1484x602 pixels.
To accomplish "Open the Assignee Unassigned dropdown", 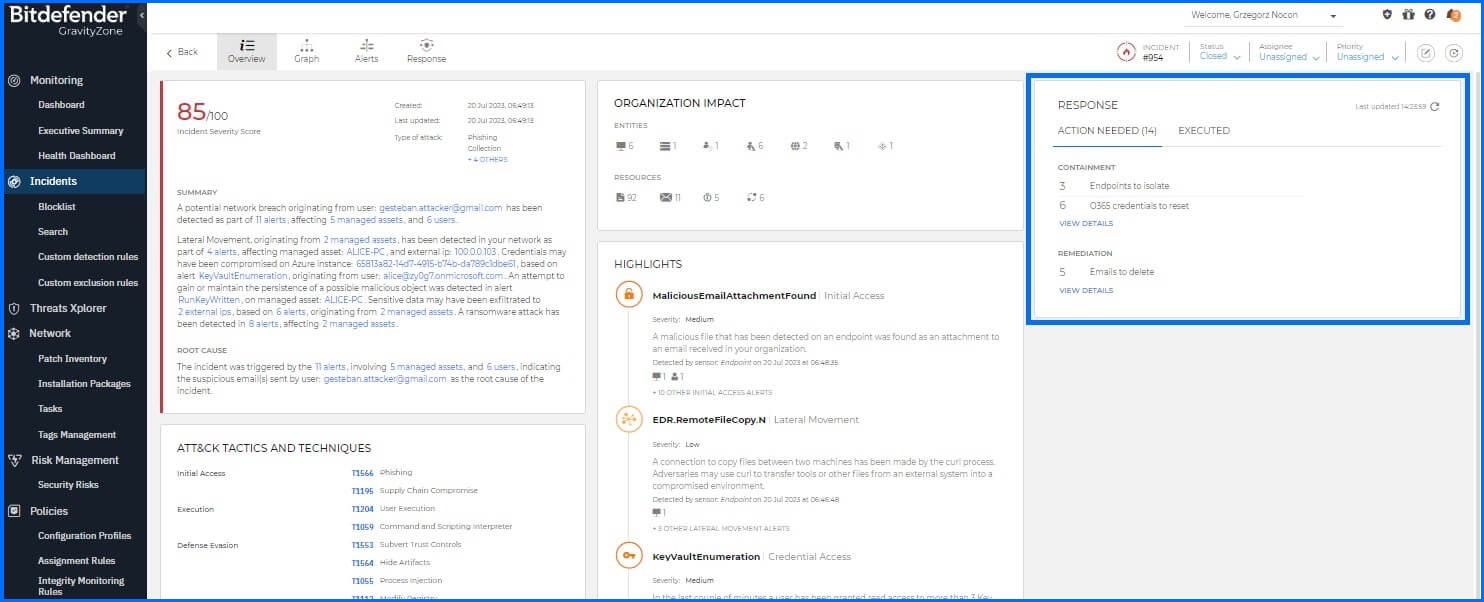I will tap(1288, 53).
